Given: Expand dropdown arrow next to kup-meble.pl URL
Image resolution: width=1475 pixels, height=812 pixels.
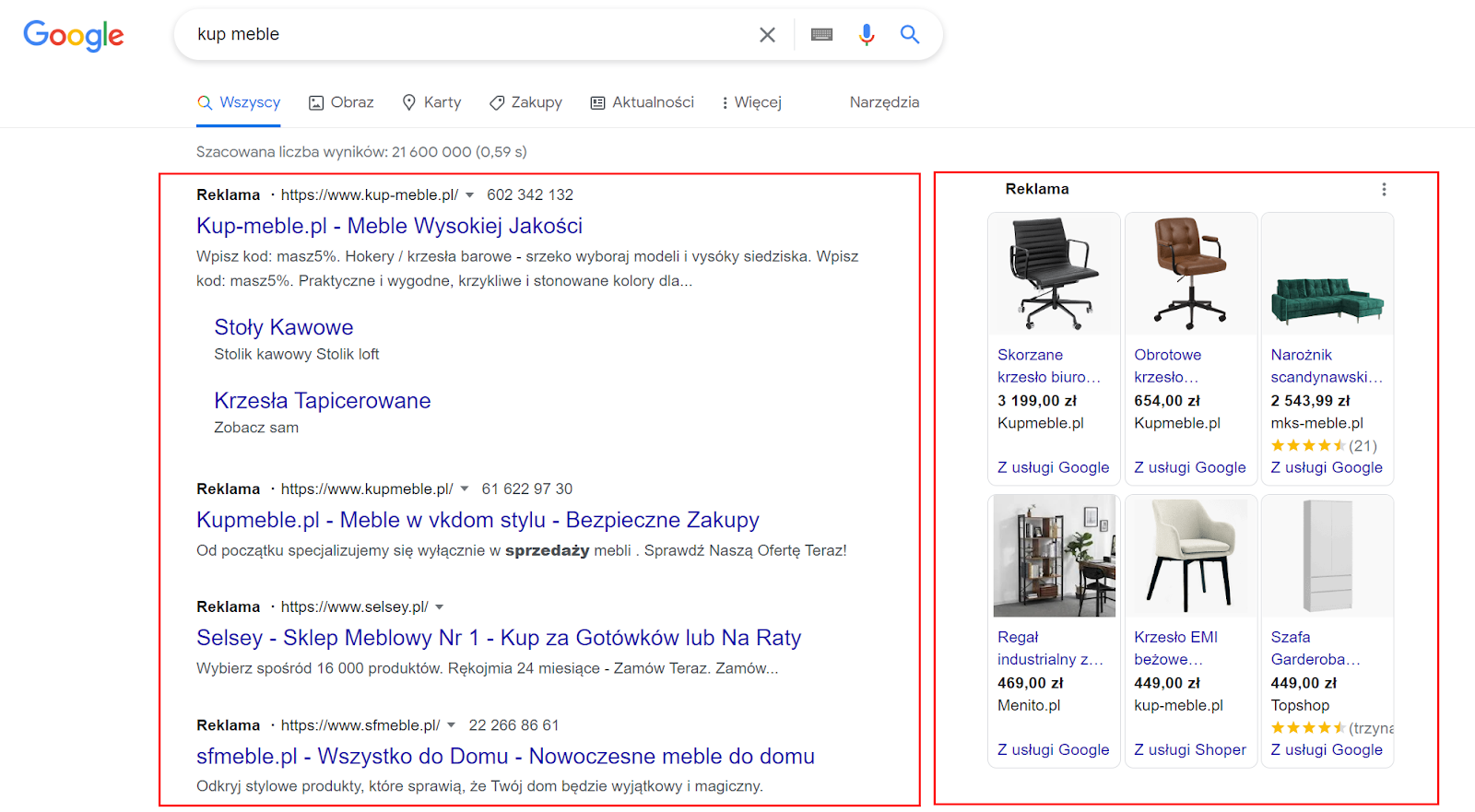Looking at the screenshot, I should [x=469, y=195].
